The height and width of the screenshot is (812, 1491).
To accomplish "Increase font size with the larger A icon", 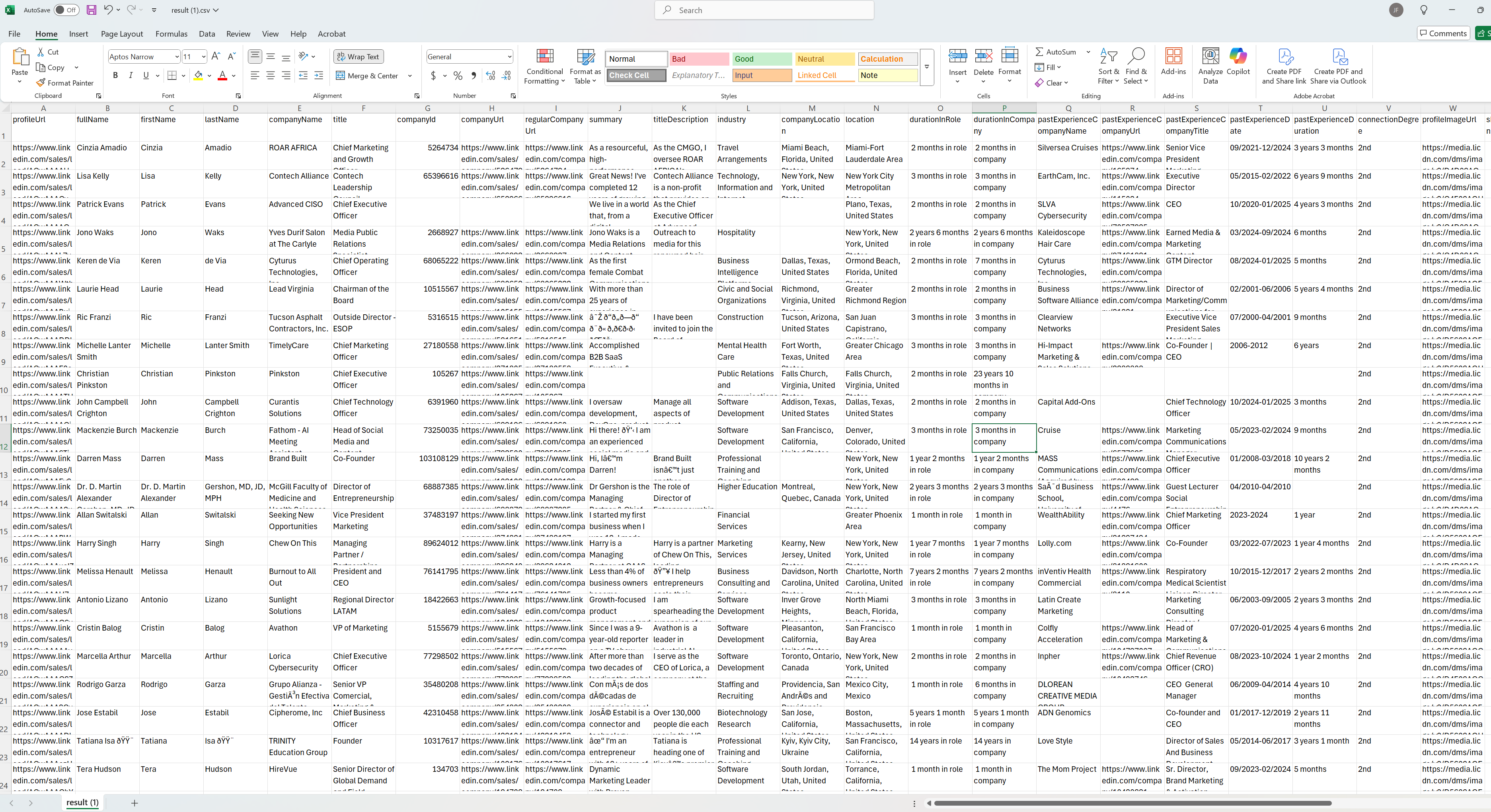I will [x=216, y=56].
